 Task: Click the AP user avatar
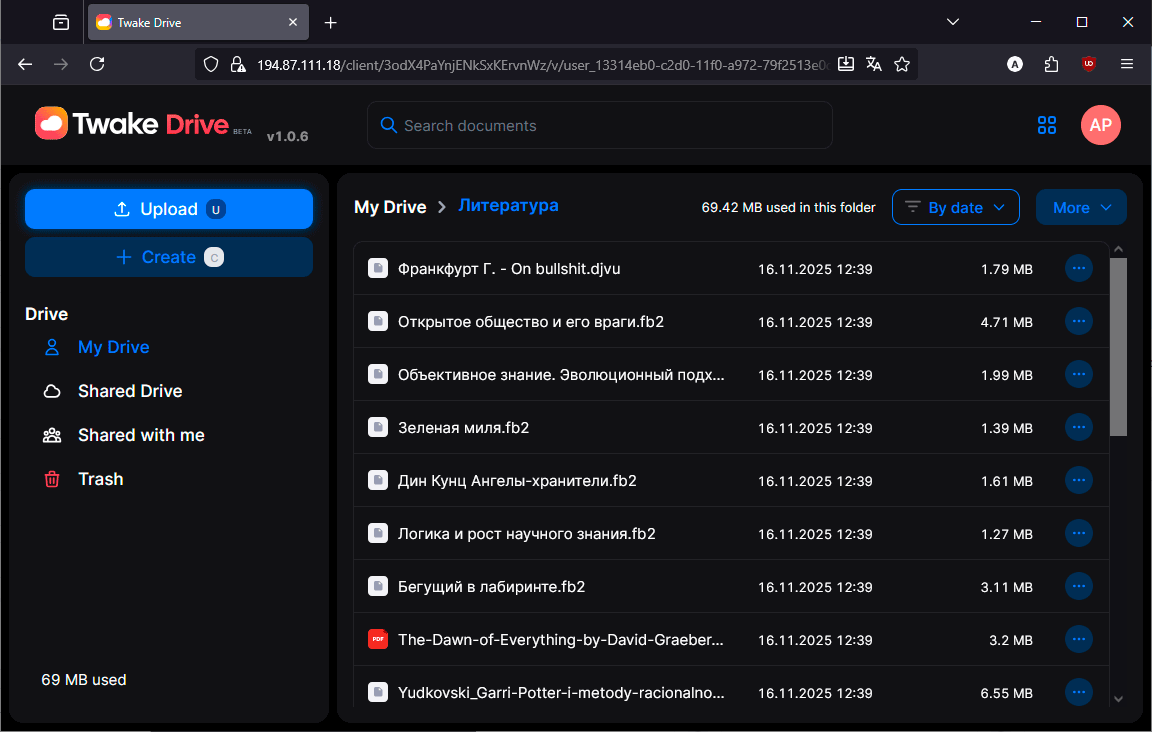(x=1100, y=125)
